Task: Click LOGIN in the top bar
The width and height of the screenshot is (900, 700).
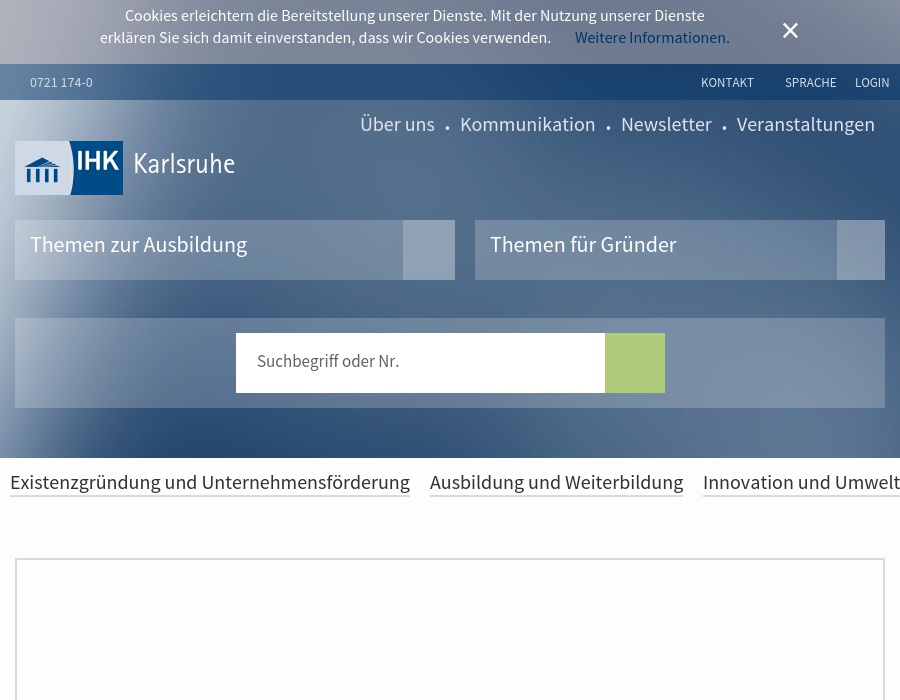Action: point(872,82)
